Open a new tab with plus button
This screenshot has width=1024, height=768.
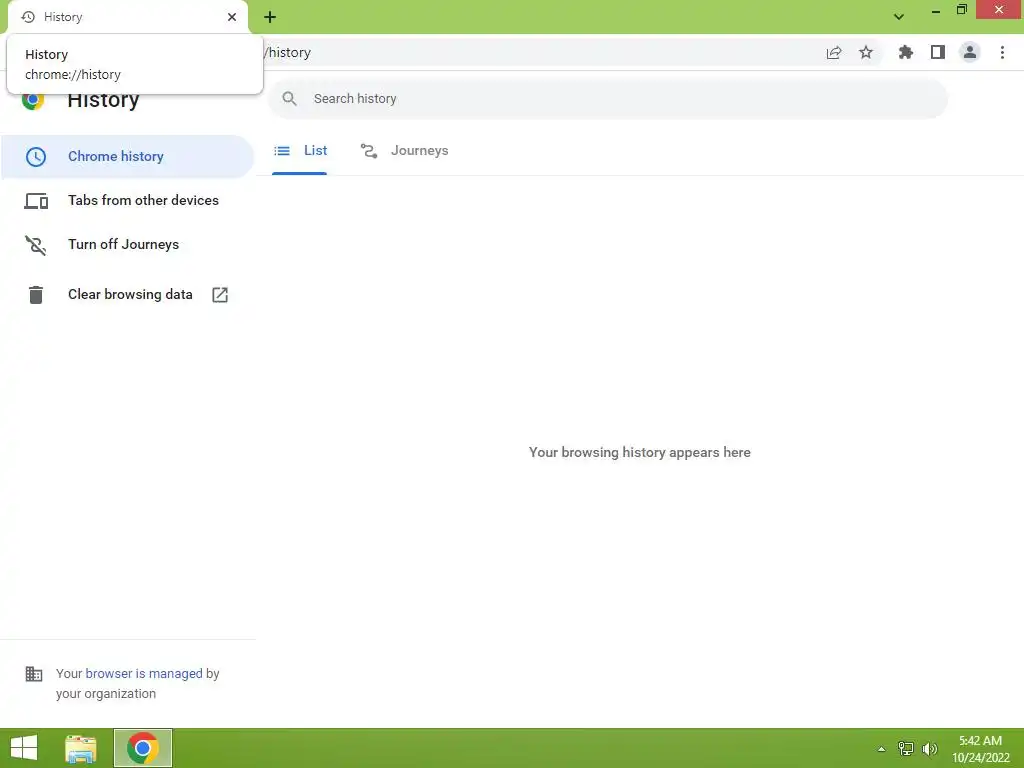pos(270,17)
